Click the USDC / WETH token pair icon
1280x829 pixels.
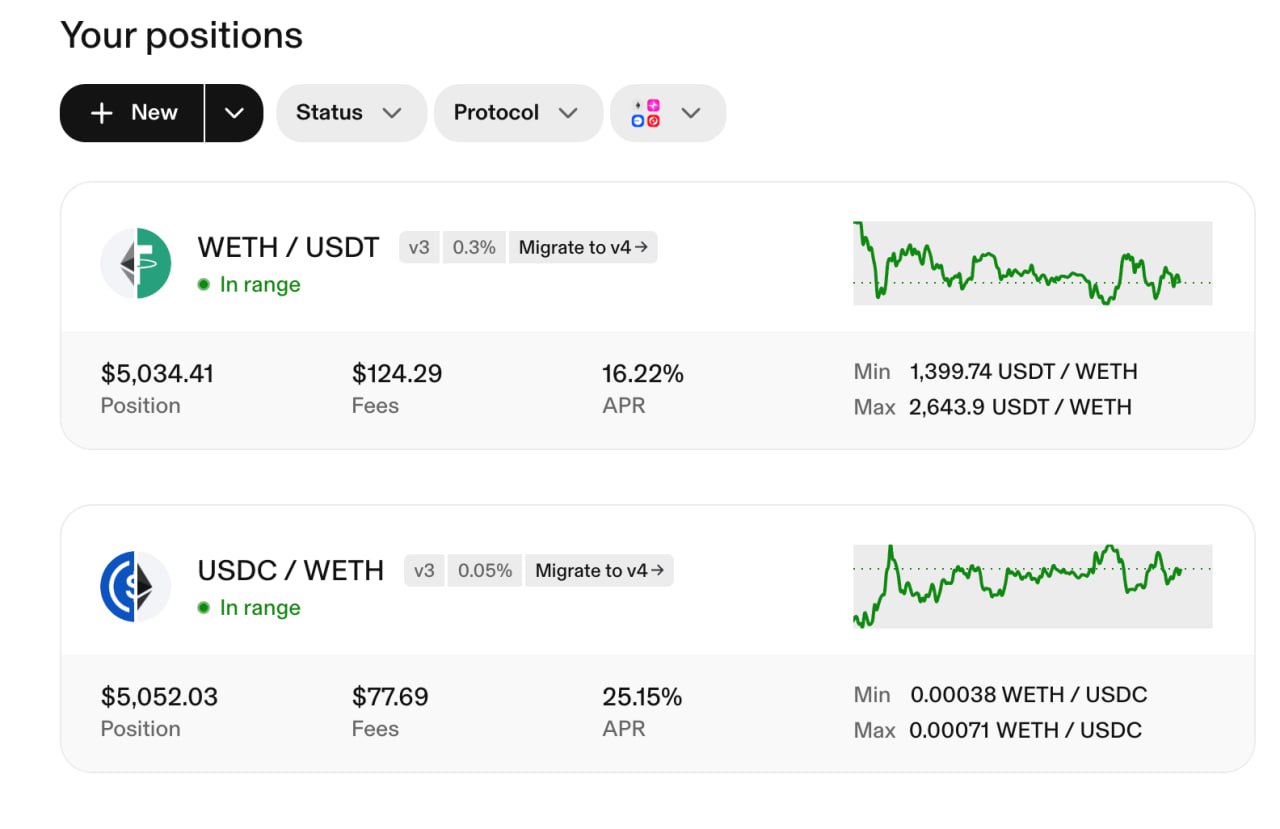tap(136, 586)
